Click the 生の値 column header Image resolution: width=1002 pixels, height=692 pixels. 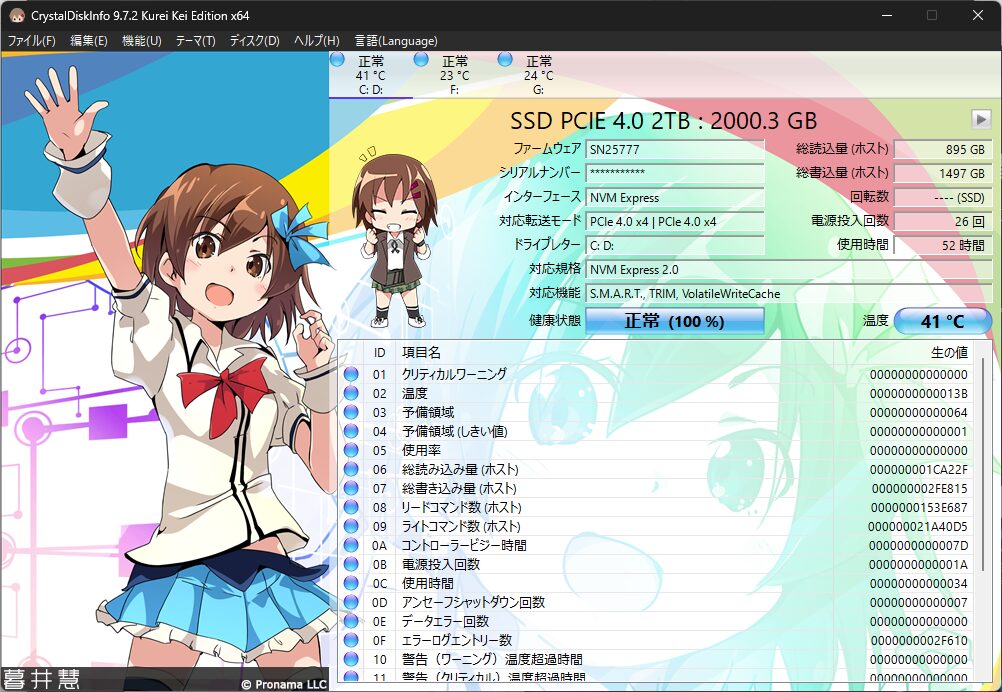coord(948,353)
